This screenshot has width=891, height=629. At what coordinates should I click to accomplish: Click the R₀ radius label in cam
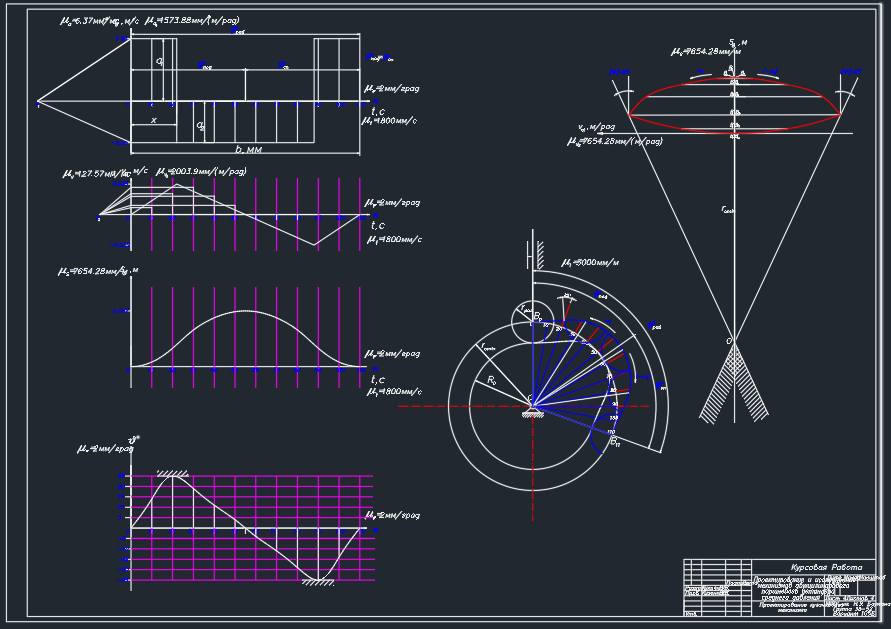491,380
